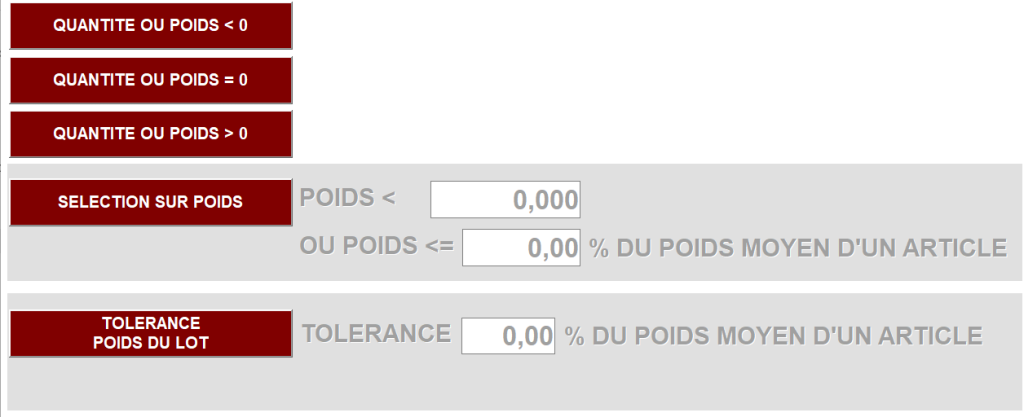The height and width of the screenshot is (417, 1024).
Task: Click the grey TOLERANCE label text
Action: pos(376,334)
